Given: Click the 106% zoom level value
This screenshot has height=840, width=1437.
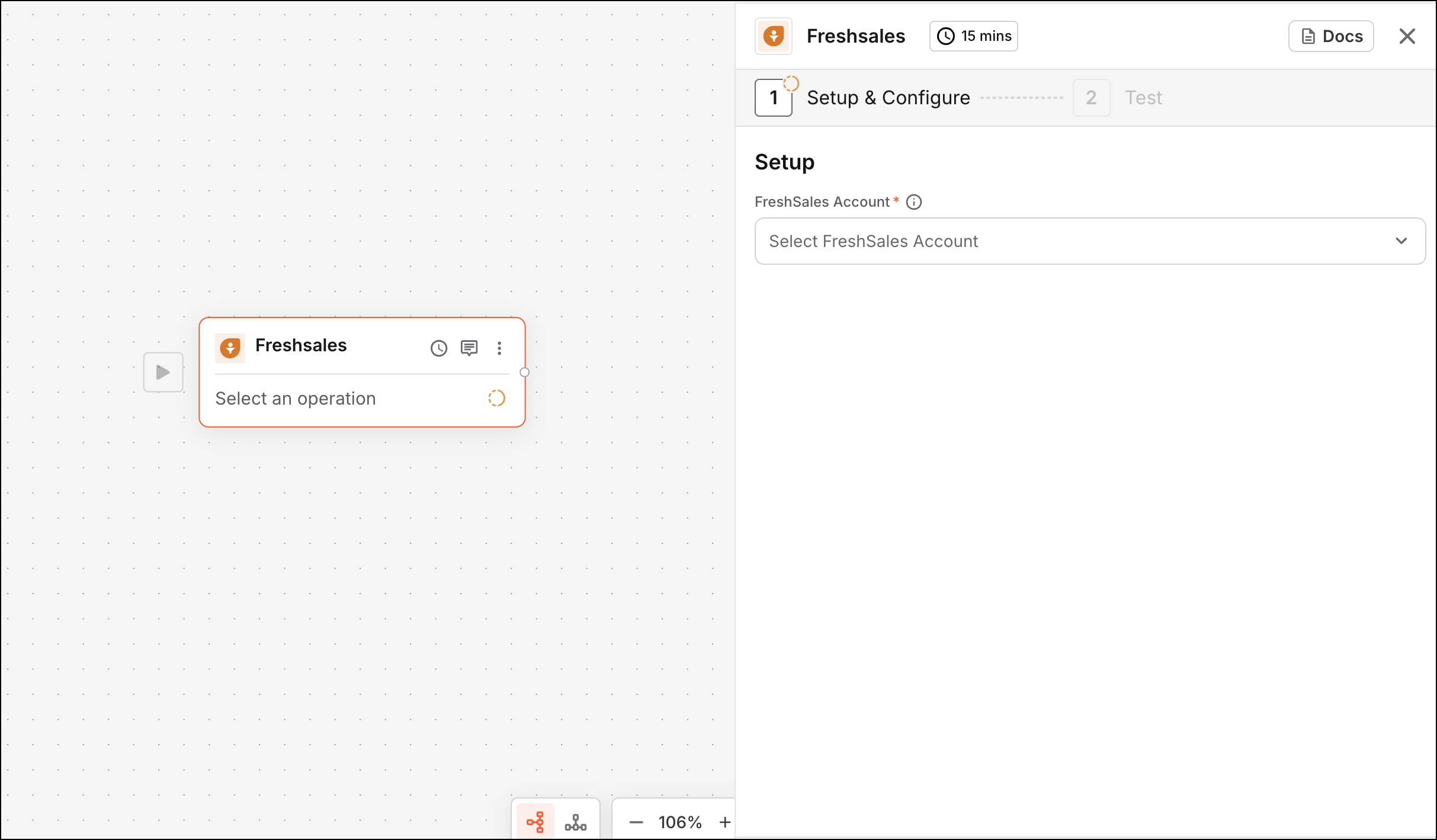Looking at the screenshot, I should 680,822.
